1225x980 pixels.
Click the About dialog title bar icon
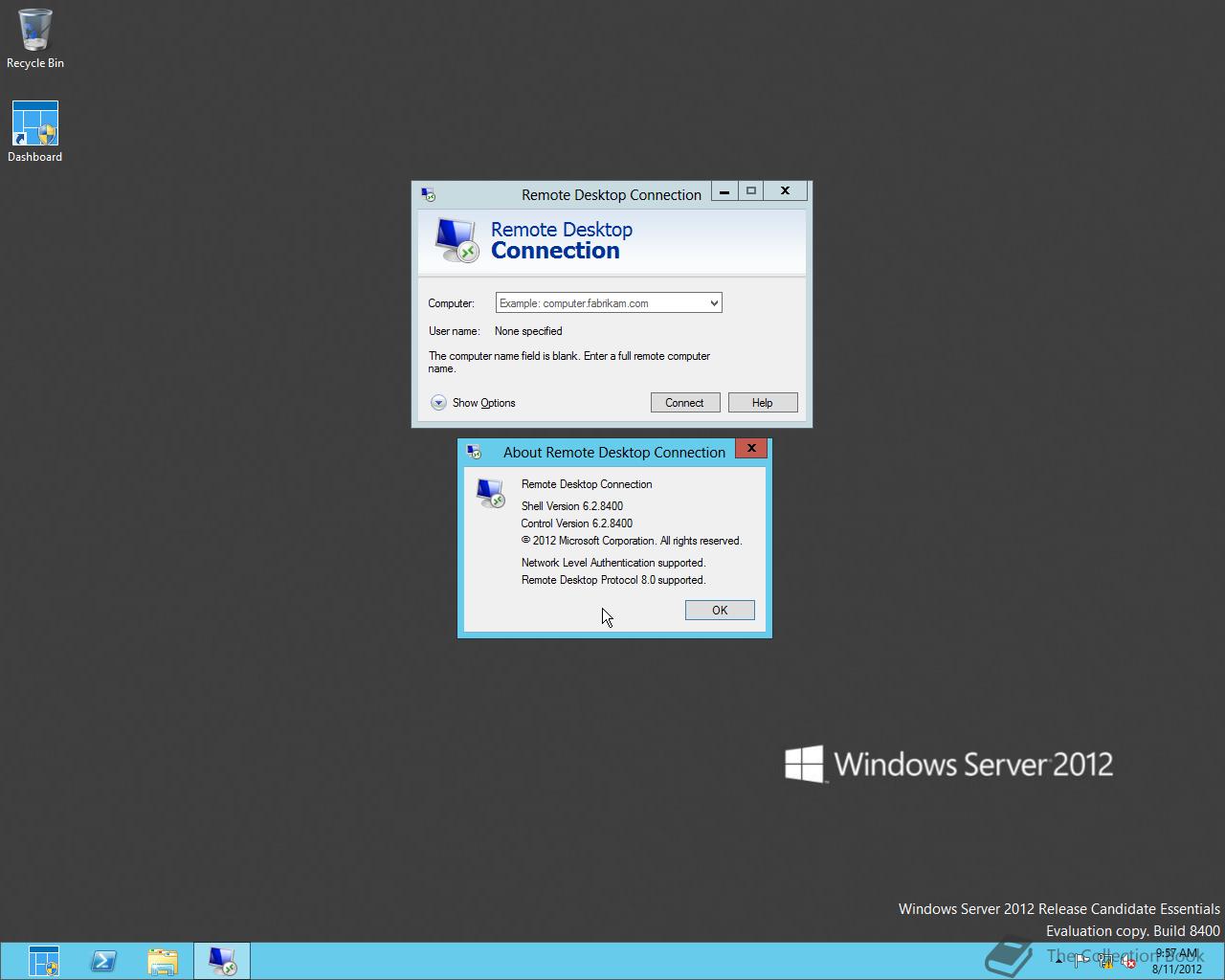(x=474, y=452)
